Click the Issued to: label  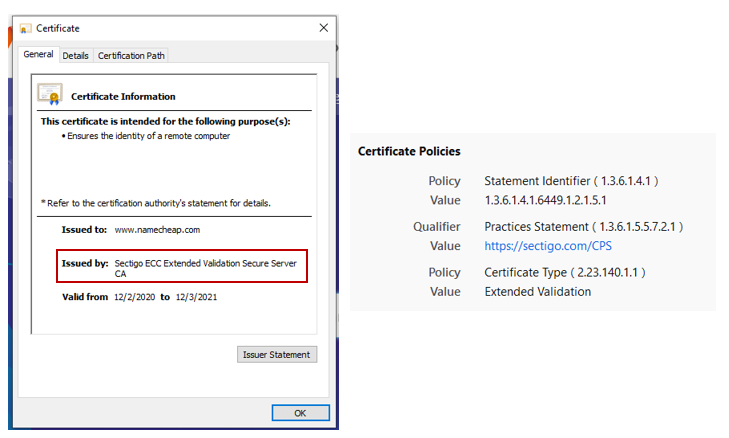(84, 230)
